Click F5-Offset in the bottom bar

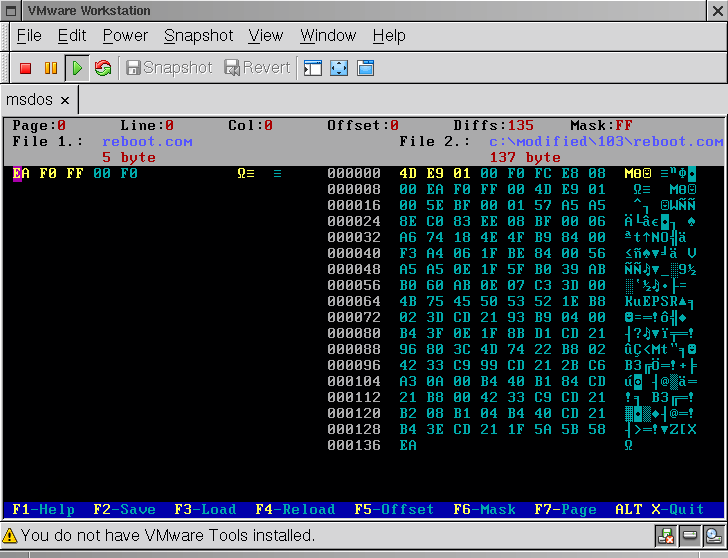[394, 509]
